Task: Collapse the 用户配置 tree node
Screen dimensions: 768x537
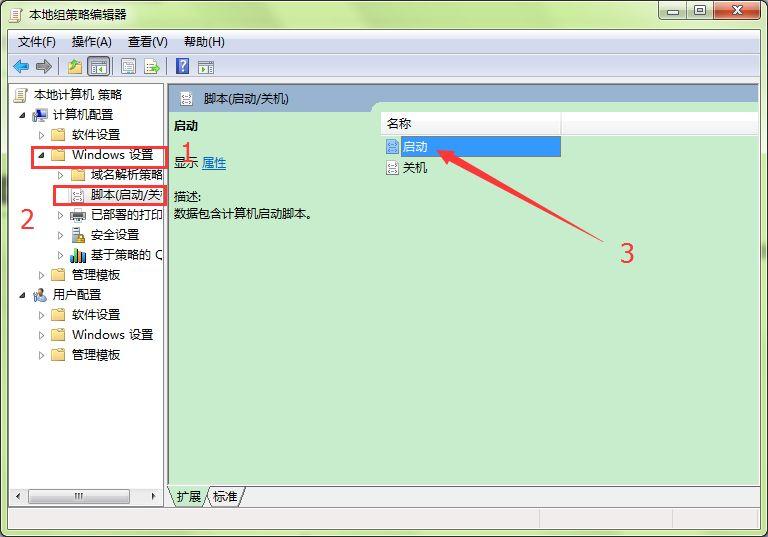Action: click(x=22, y=295)
